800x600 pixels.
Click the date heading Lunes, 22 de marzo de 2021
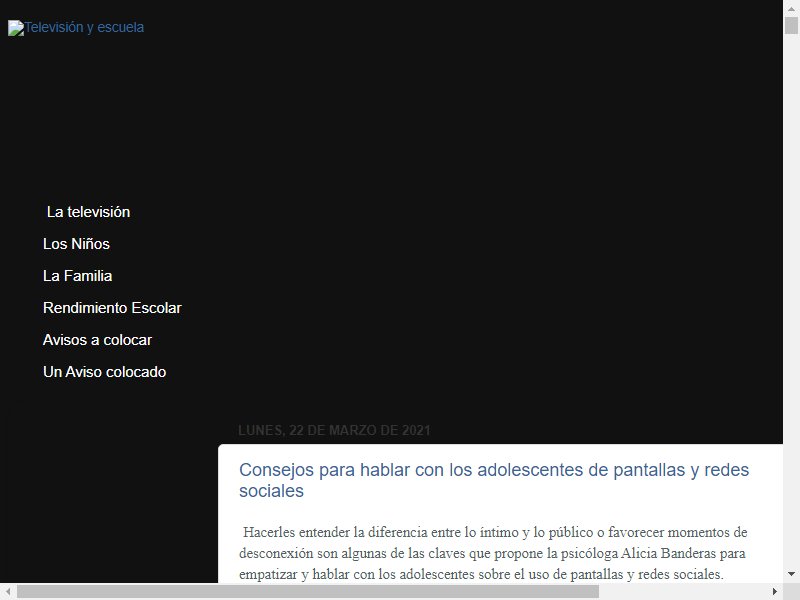coord(334,431)
